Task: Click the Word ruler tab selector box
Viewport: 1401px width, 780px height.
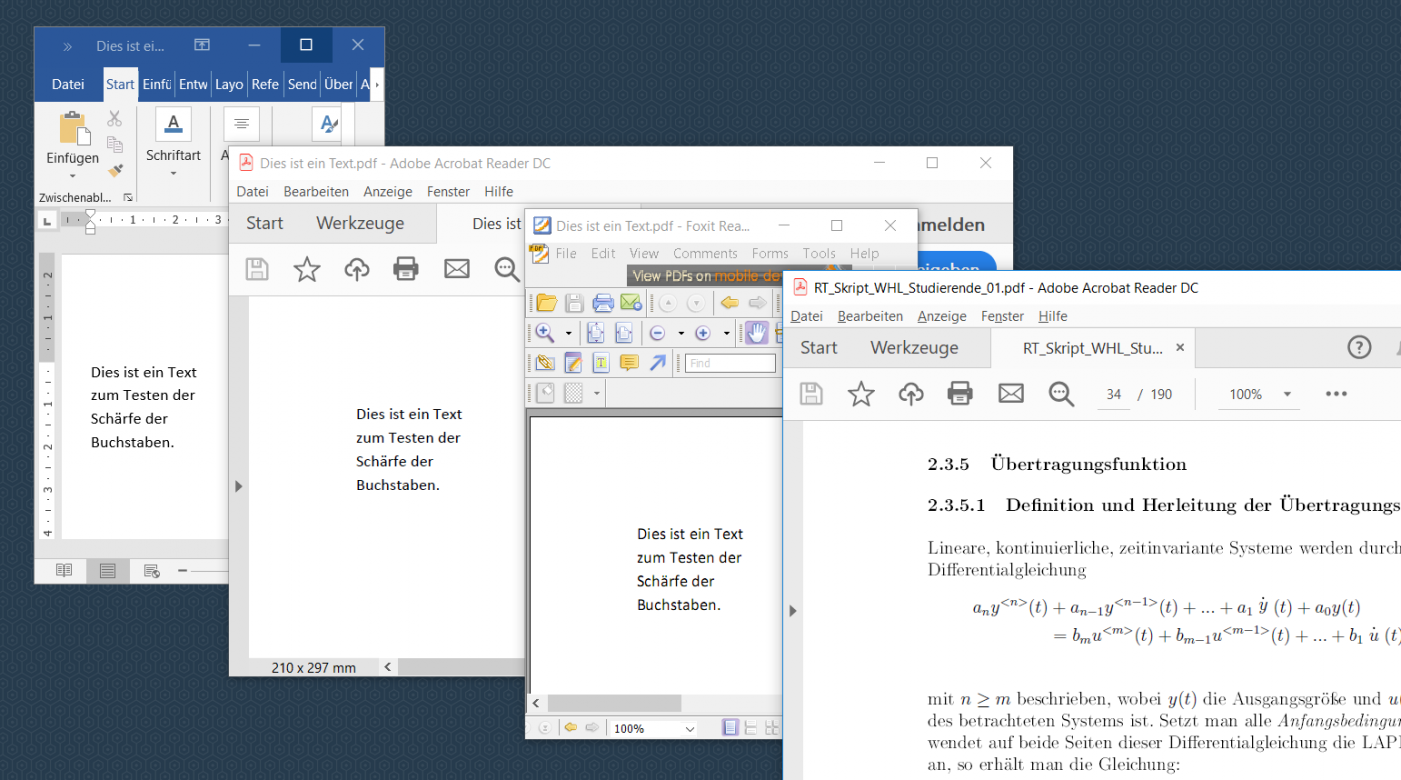Action: click(x=46, y=220)
